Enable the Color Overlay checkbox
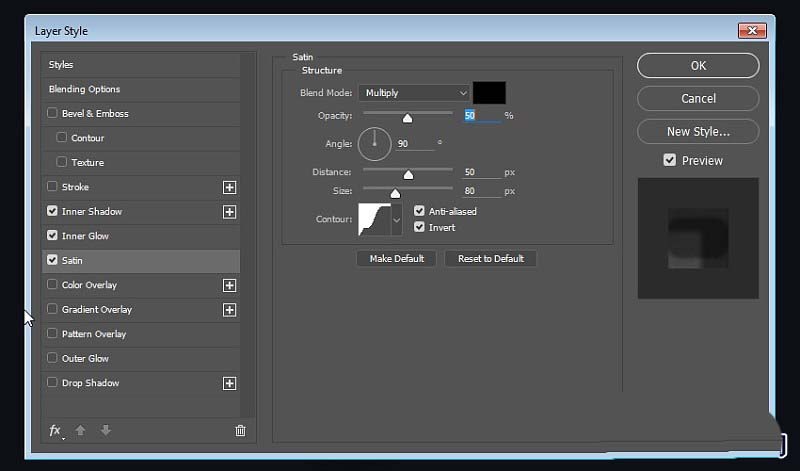 point(52,284)
